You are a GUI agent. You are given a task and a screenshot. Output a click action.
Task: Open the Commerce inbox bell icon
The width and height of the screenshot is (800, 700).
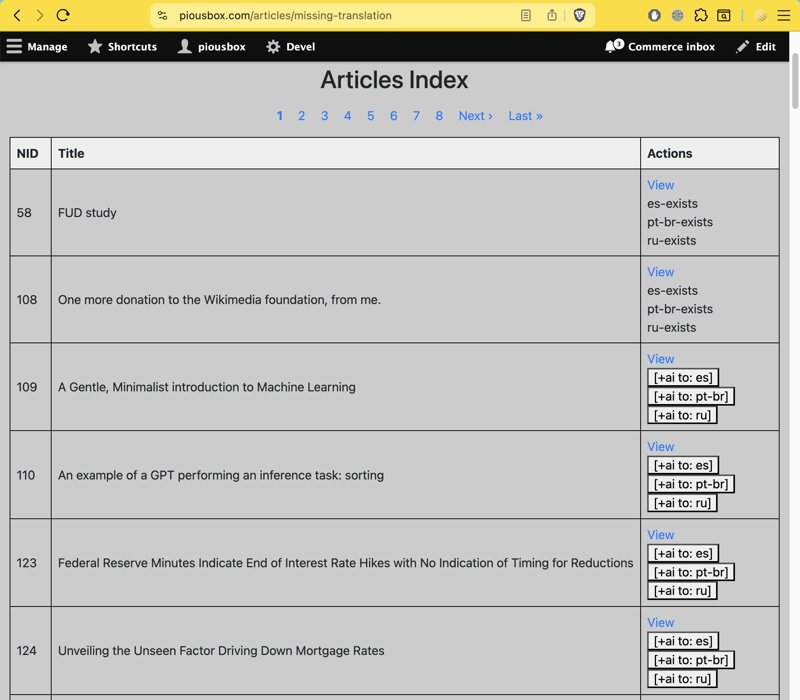point(611,46)
